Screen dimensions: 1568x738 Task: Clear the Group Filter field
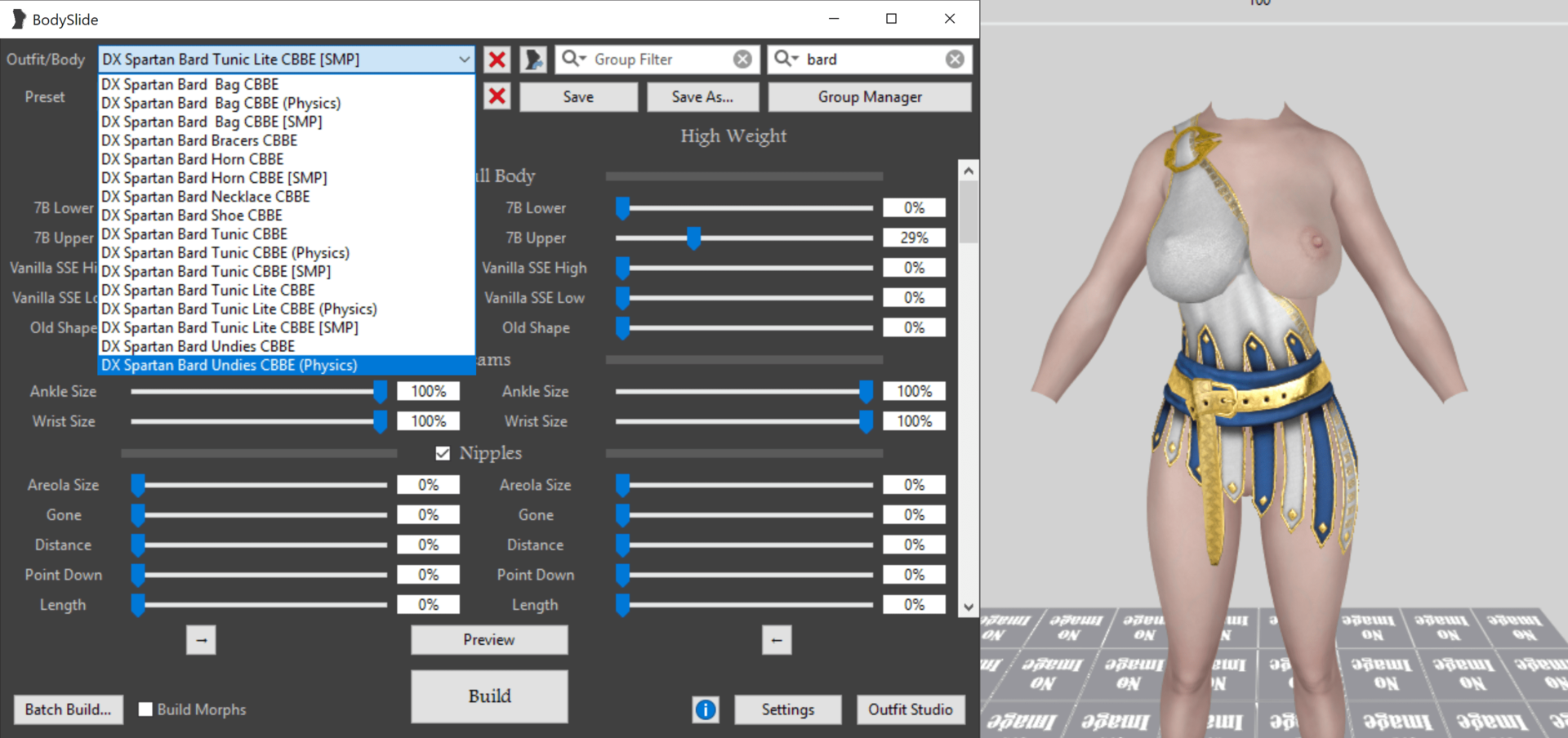coord(742,59)
